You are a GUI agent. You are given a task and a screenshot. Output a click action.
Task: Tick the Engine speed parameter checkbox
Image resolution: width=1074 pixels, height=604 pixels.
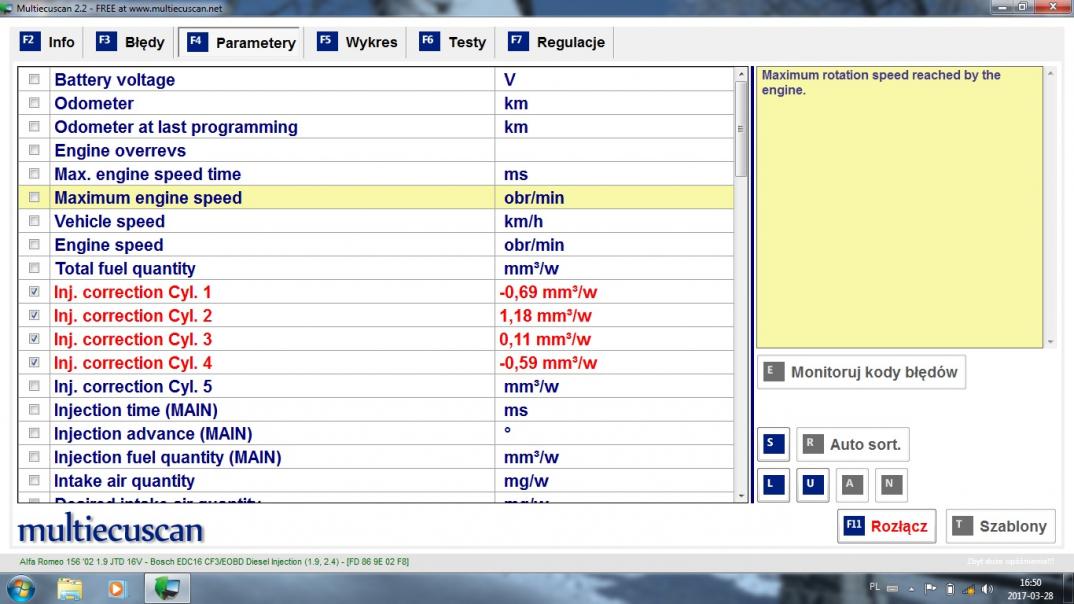point(35,245)
